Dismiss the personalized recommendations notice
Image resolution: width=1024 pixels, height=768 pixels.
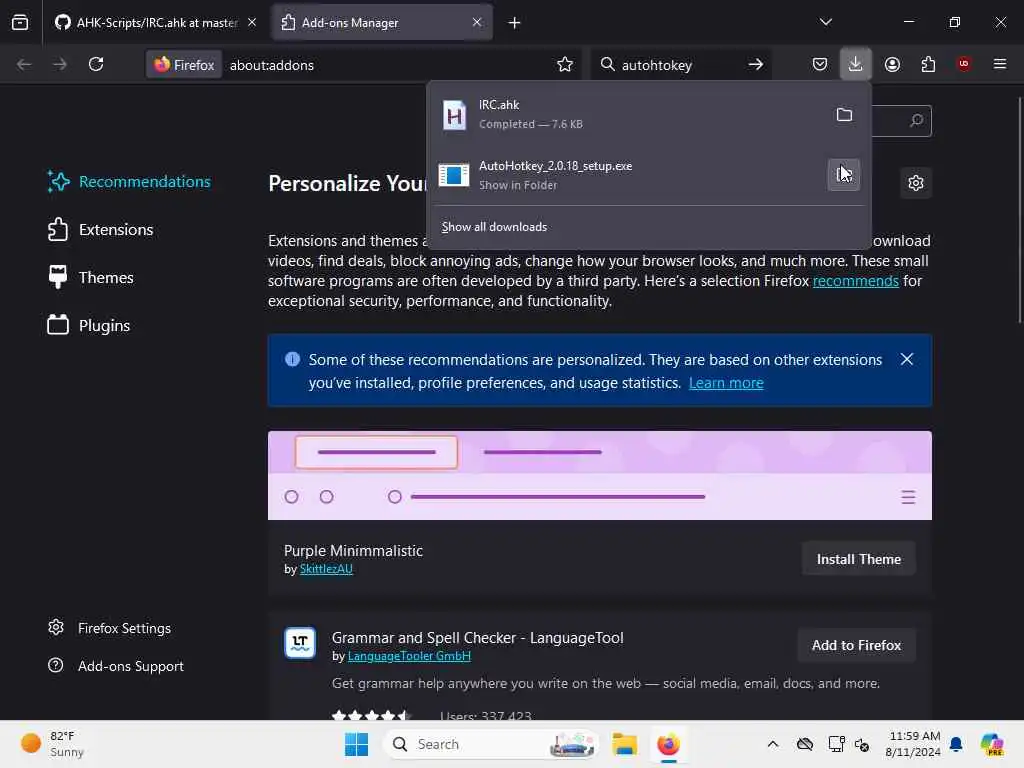tap(906, 359)
